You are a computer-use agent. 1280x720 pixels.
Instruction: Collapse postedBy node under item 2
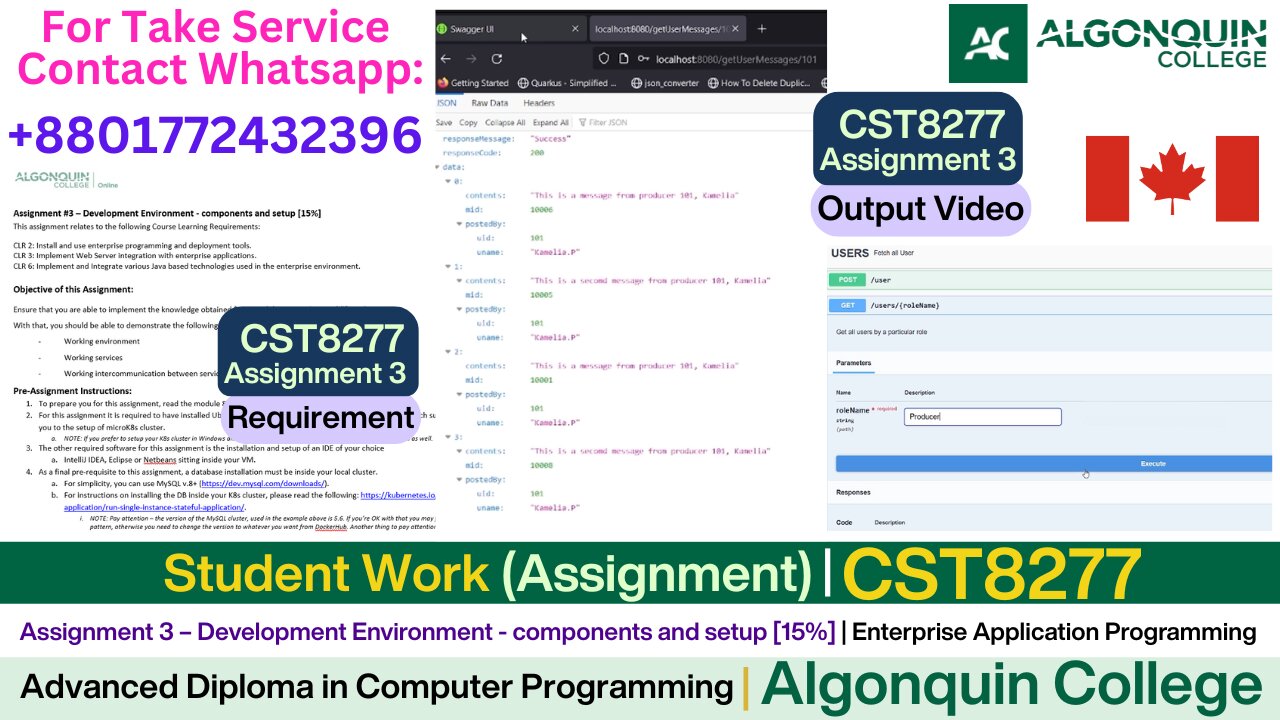pos(461,394)
